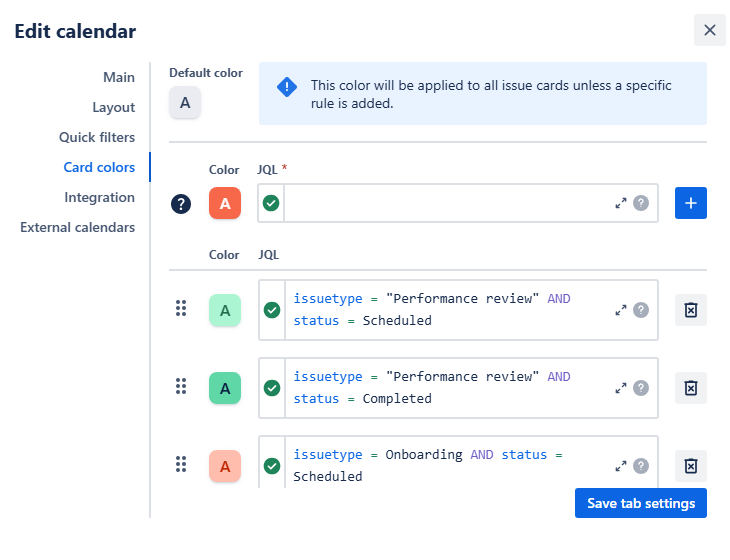Expand JQL editor for Performance review Scheduled
This screenshot has width=730, height=560.
tap(621, 310)
